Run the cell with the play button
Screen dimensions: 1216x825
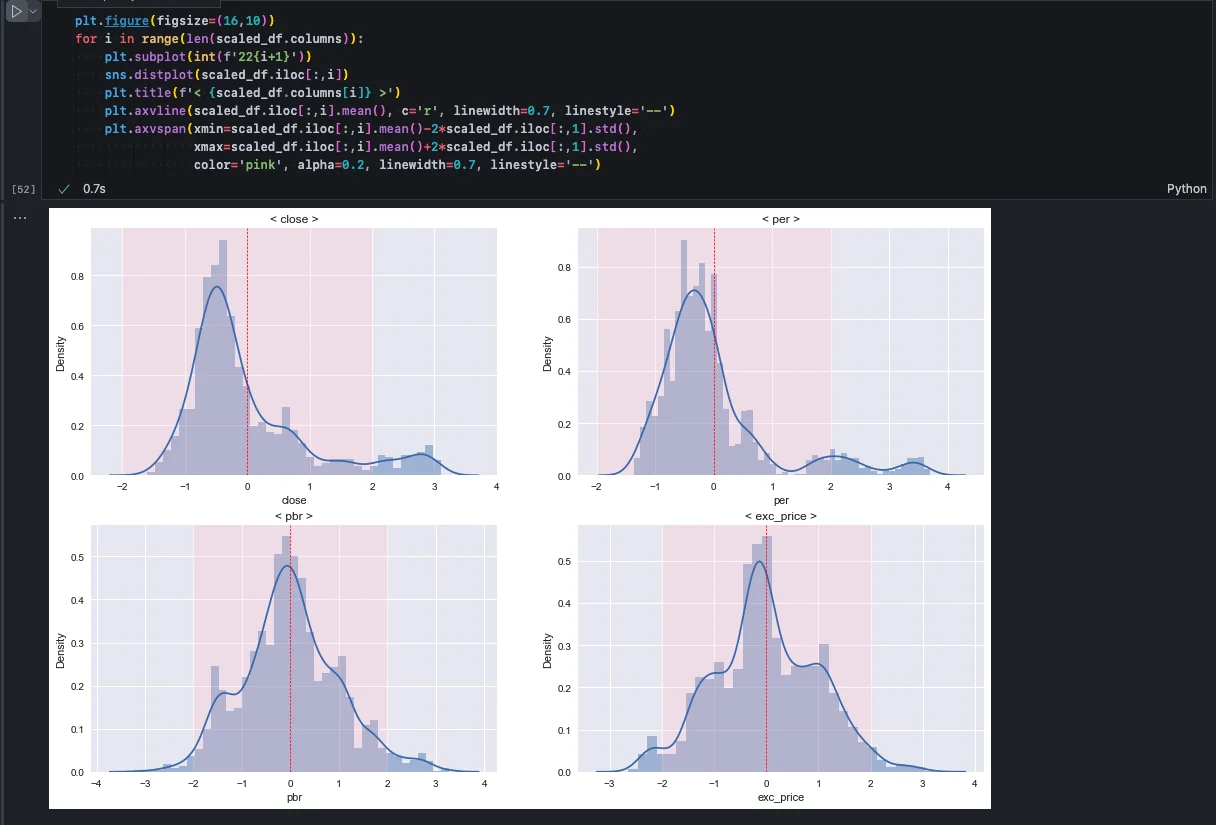point(16,11)
